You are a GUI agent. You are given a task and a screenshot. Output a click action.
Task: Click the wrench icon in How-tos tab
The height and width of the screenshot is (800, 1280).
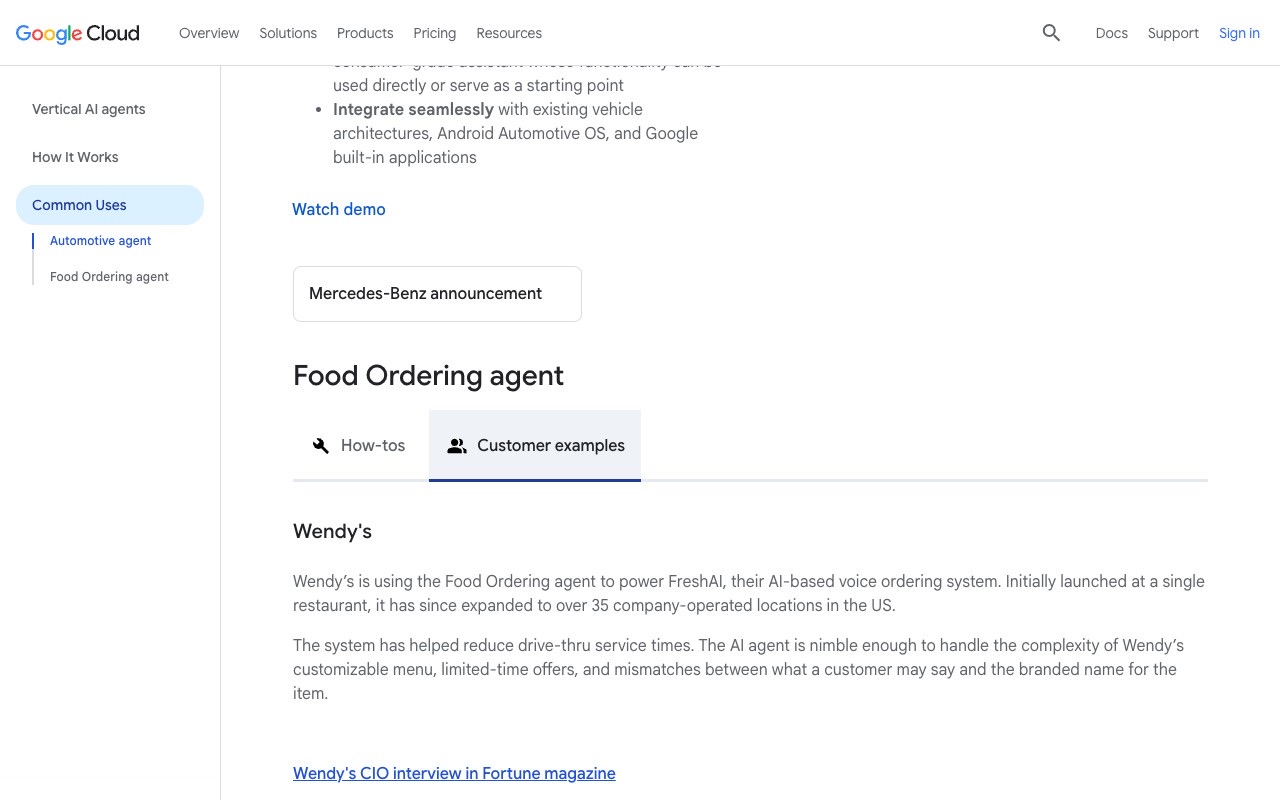[321, 446]
